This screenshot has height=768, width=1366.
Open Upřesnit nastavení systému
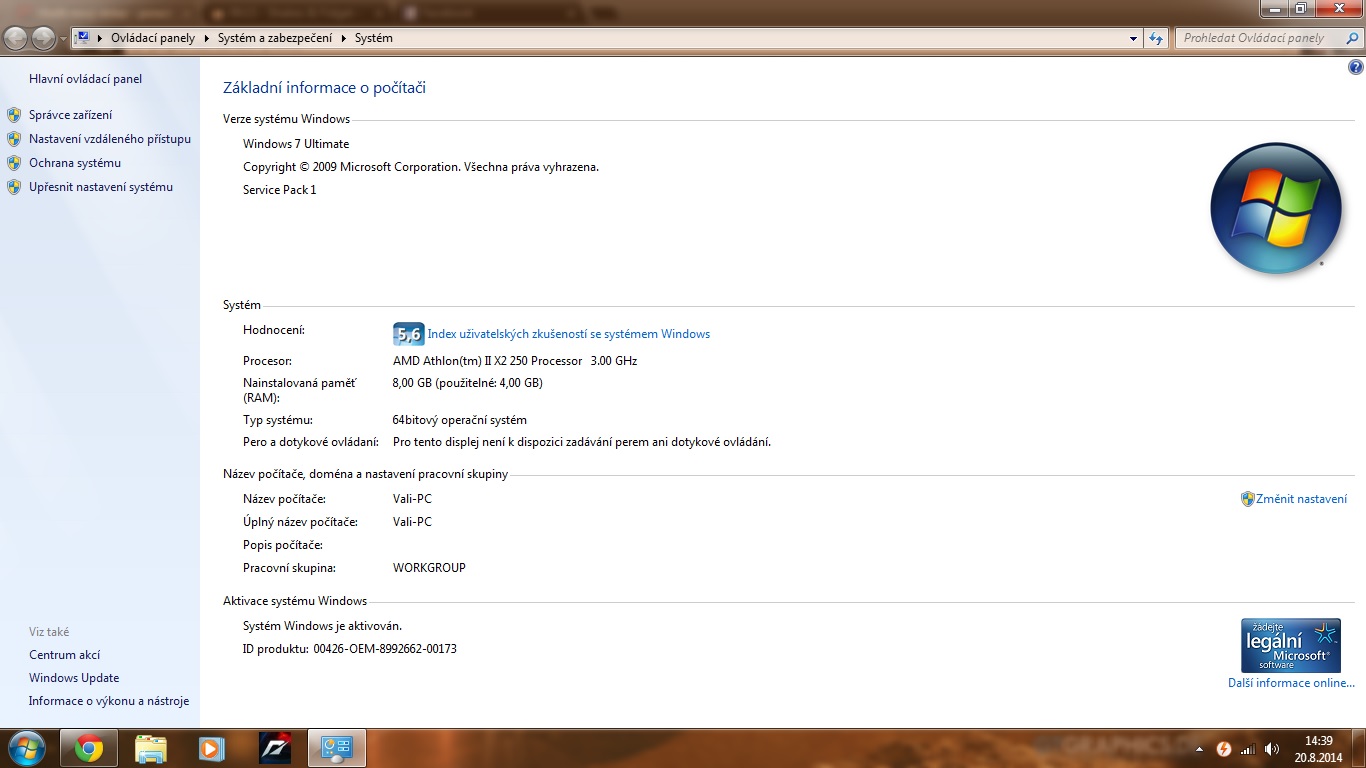(101, 187)
